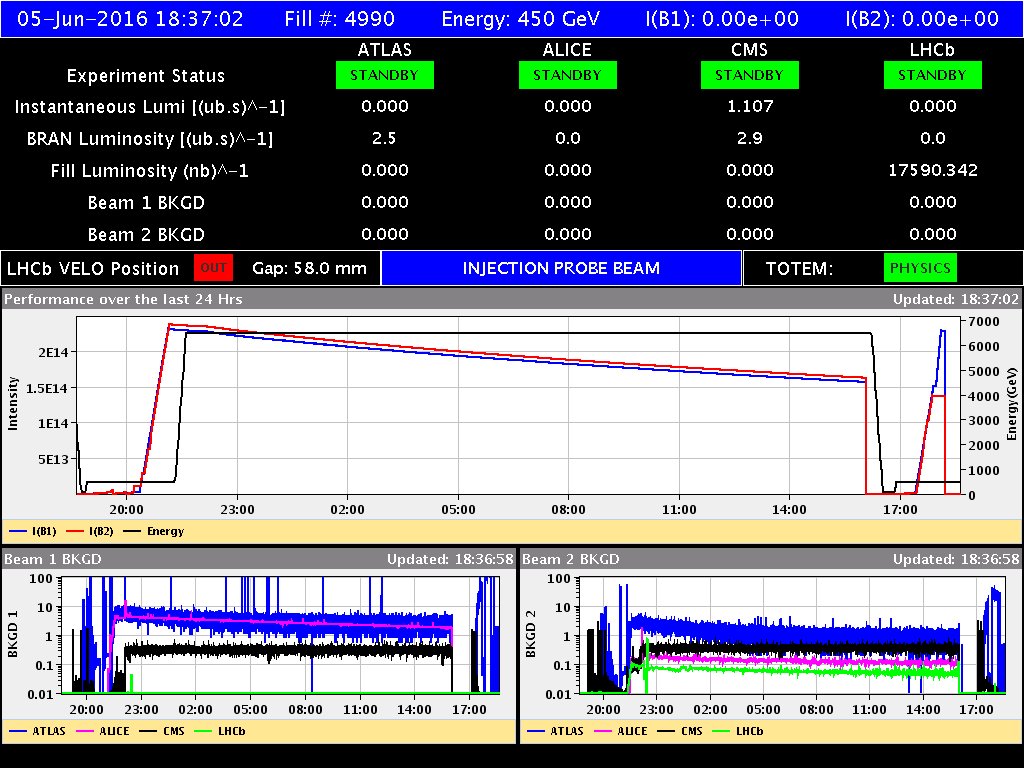This screenshot has height=768, width=1024.
Task: Click the Energy(GeV) axis label
Action: click(x=1012, y=404)
